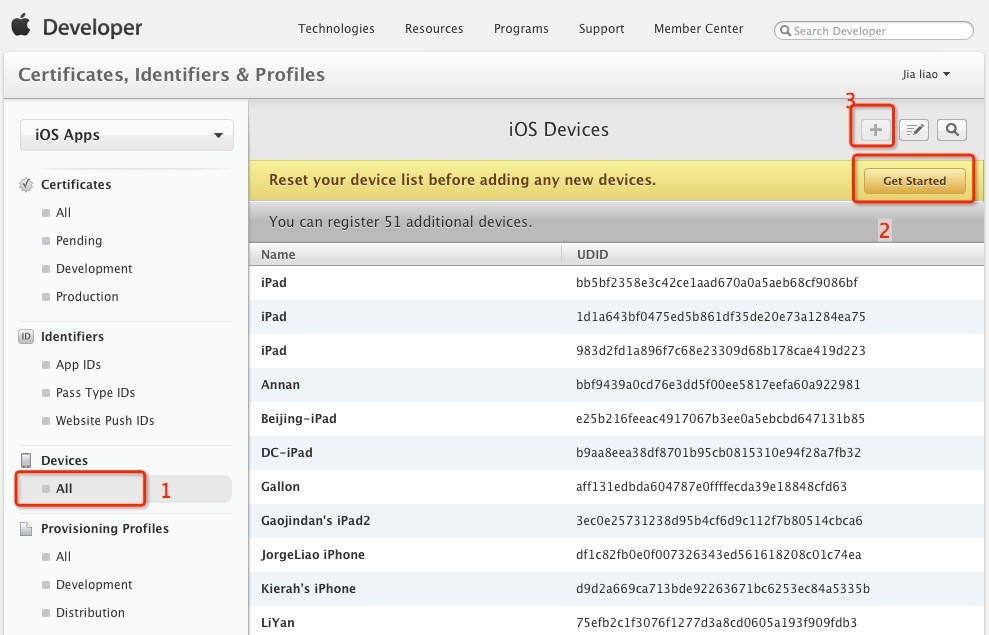Select Development under Certificates
989x635 pixels.
coord(93,269)
